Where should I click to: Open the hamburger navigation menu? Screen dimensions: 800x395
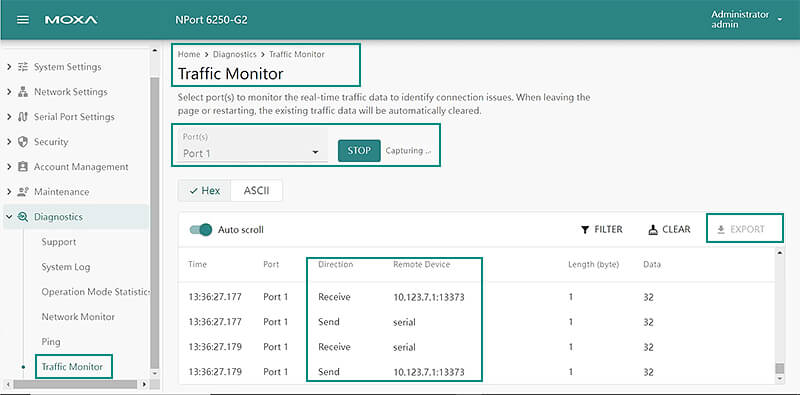23,20
